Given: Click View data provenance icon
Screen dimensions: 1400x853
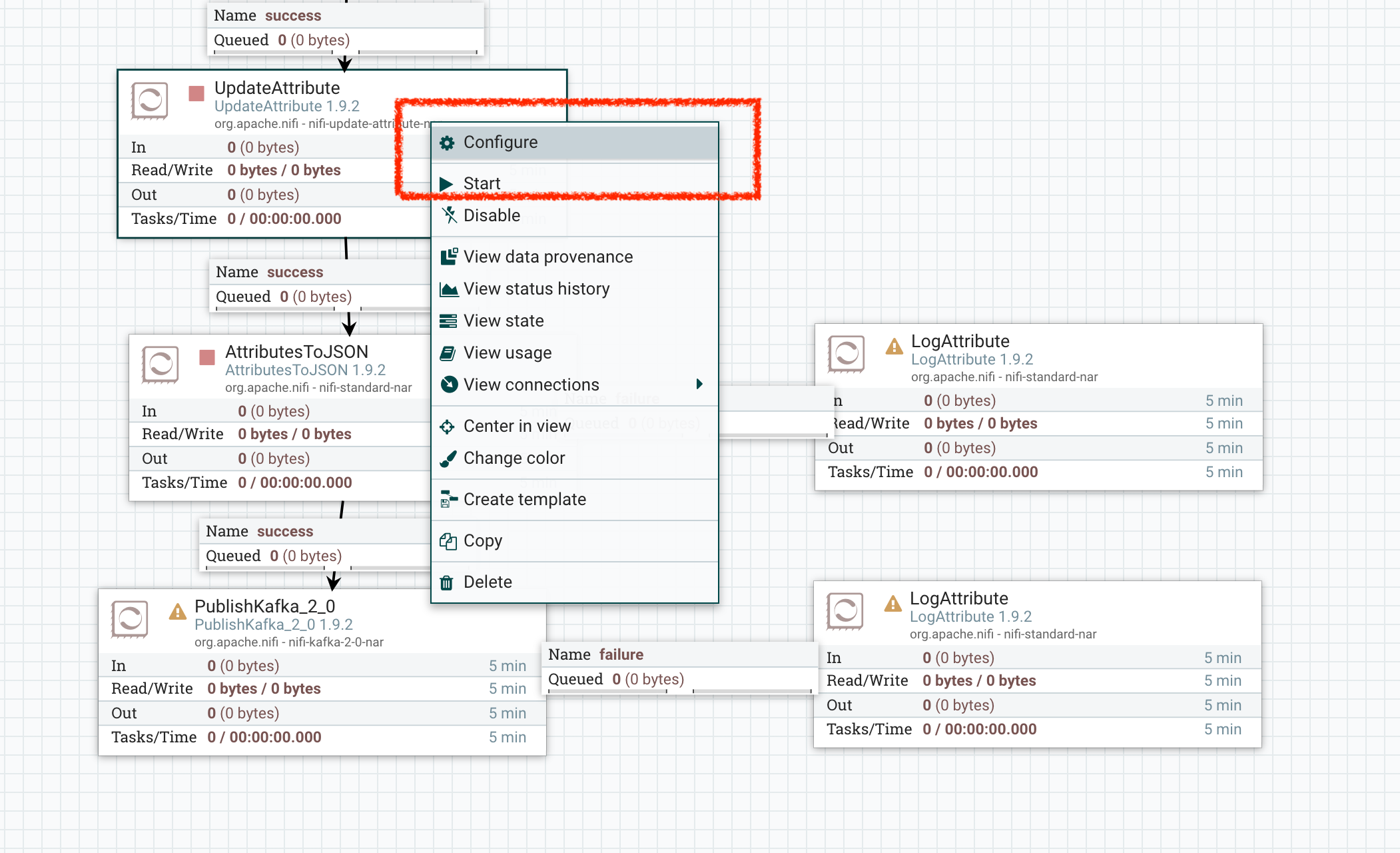Looking at the screenshot, I should point(449,257).
